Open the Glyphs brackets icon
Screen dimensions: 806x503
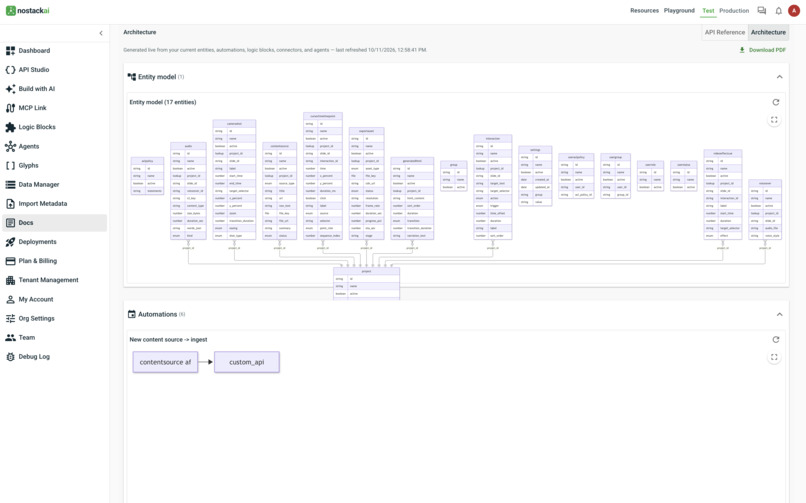click(x=10, y=165)
